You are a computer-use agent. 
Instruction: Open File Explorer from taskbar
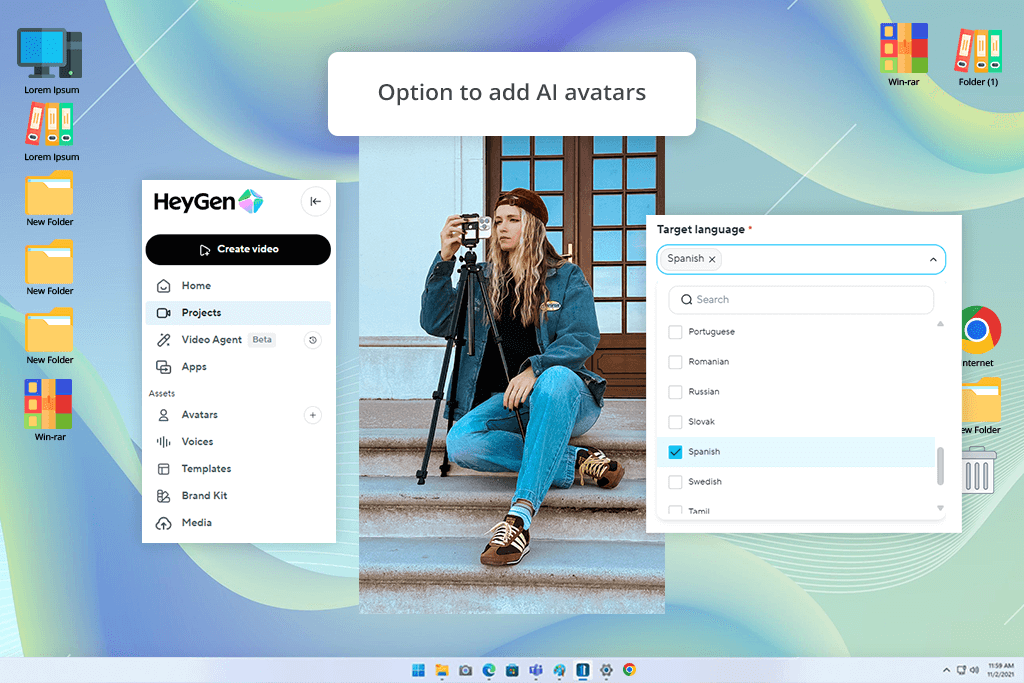(442, 670)
